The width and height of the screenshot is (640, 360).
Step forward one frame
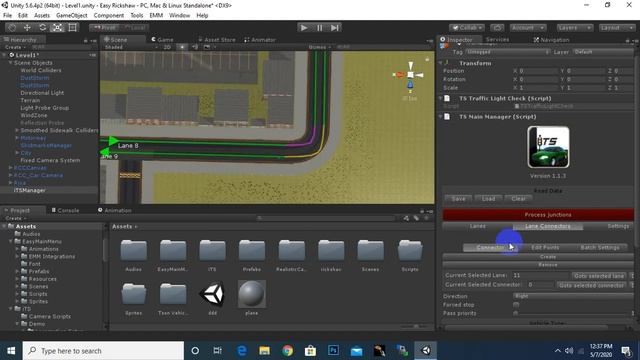335,28
